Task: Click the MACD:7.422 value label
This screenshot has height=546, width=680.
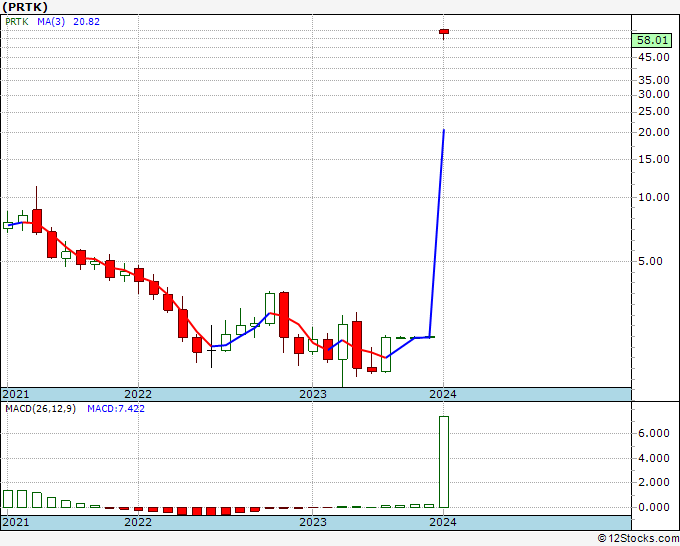Action: [116, 409]
